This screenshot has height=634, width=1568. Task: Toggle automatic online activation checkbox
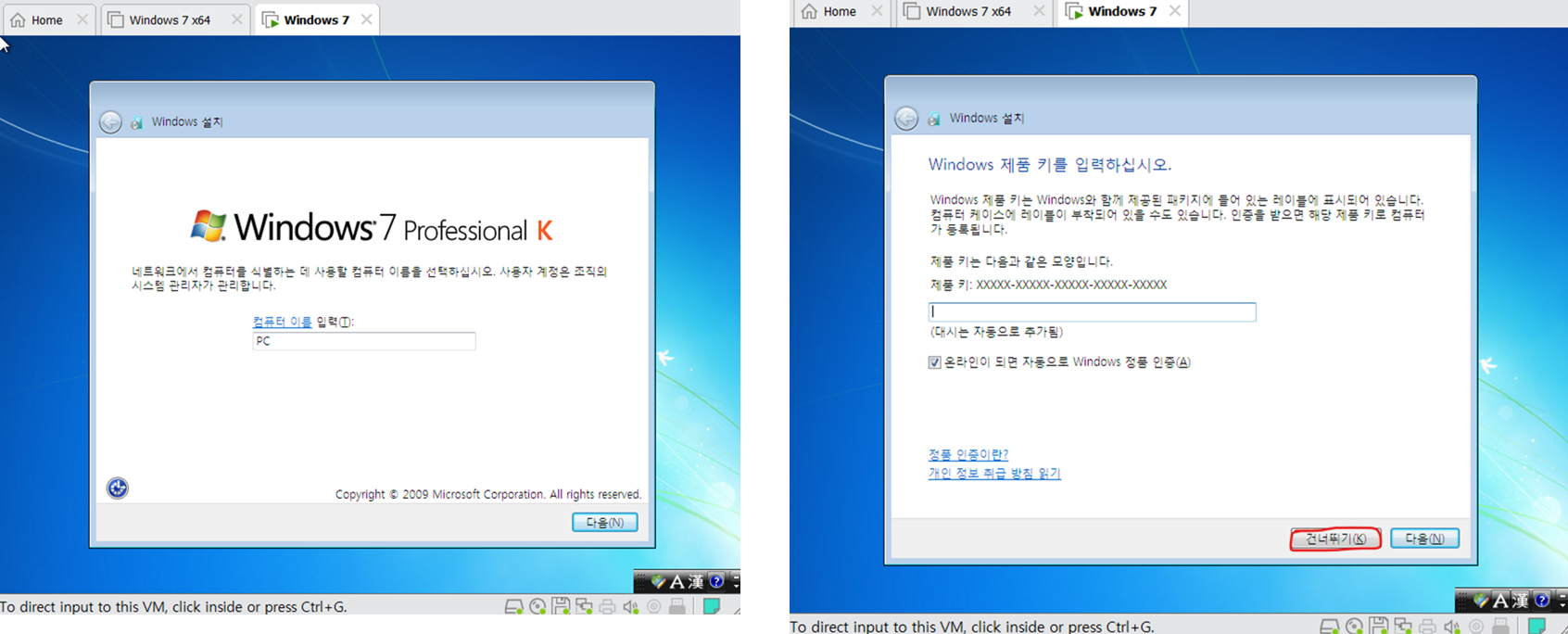[x=935, y=362]
